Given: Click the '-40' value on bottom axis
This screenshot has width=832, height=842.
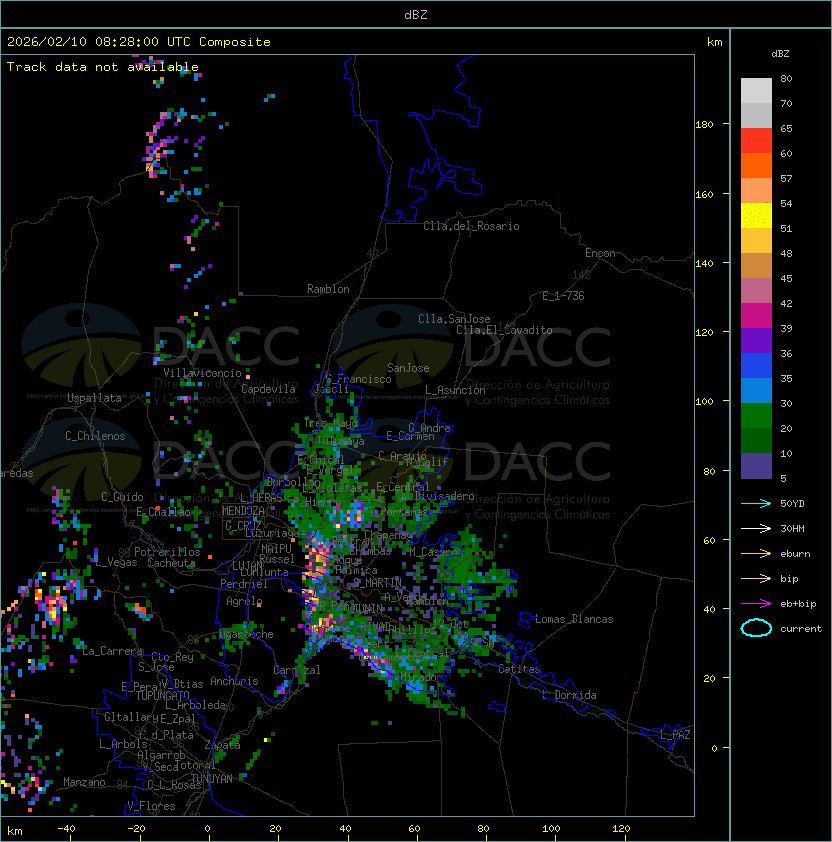Looking at the screenshot, I should coord(66,829).
